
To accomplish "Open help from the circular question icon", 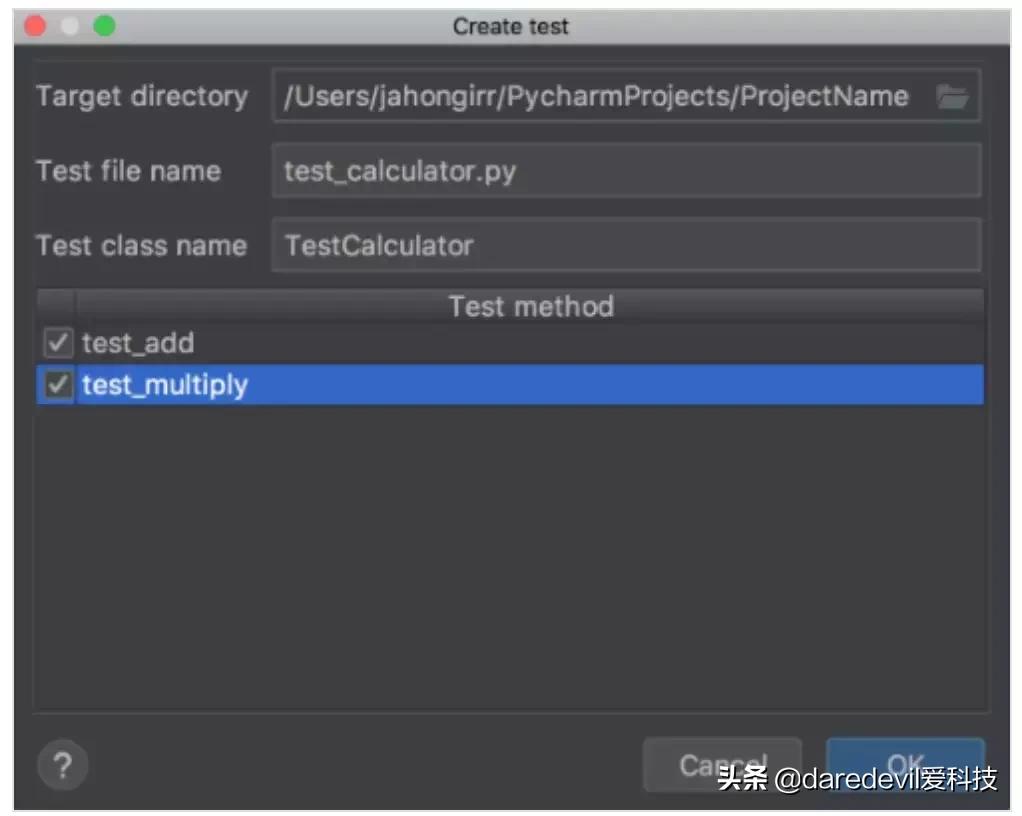I will click(x=62, y=765).
